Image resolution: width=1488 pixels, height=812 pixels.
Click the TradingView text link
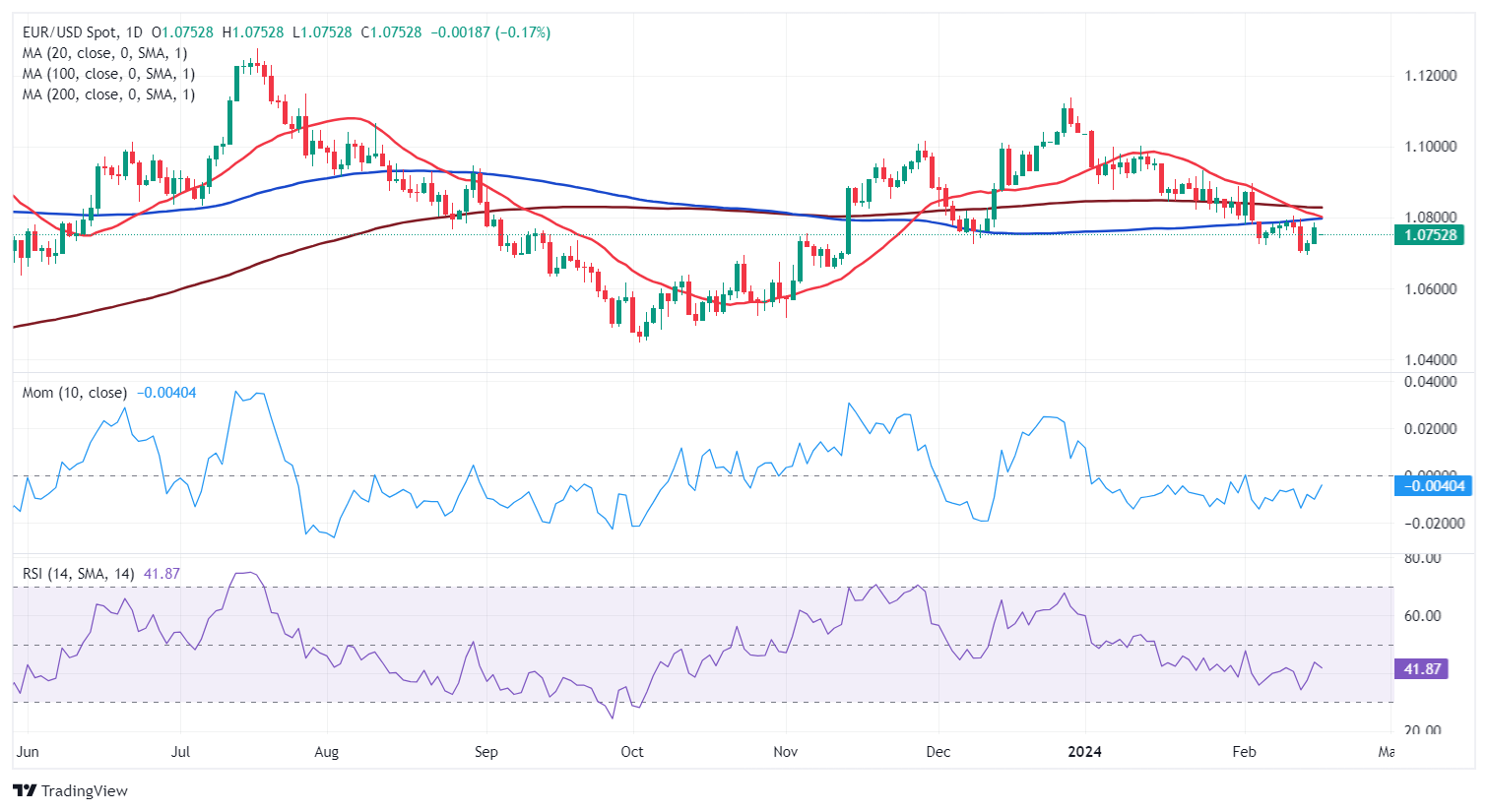point(84,790)
